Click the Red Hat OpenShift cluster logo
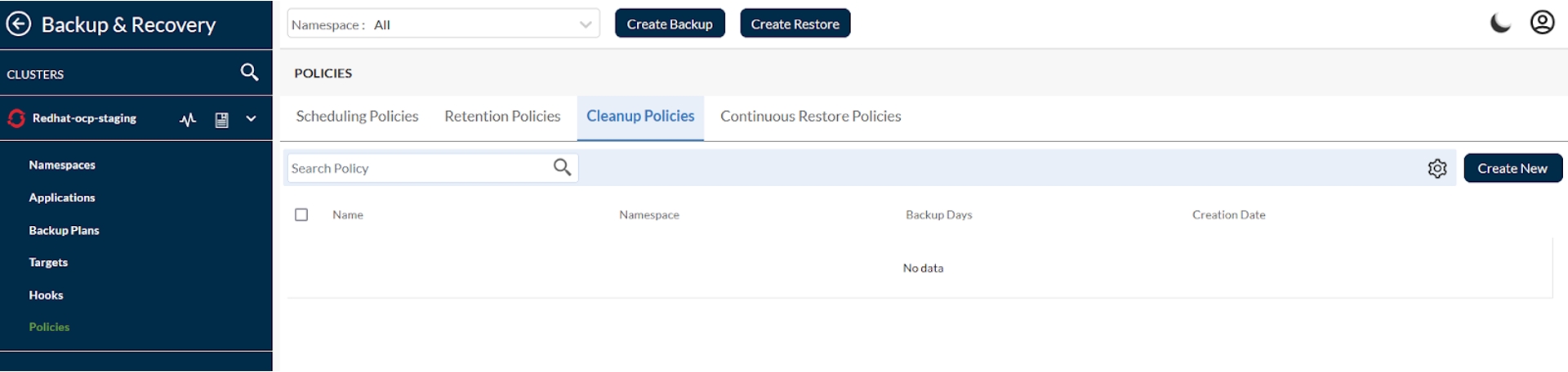Screen dimensions: 1568x372 pyautogui.click(x=16, y=119)
